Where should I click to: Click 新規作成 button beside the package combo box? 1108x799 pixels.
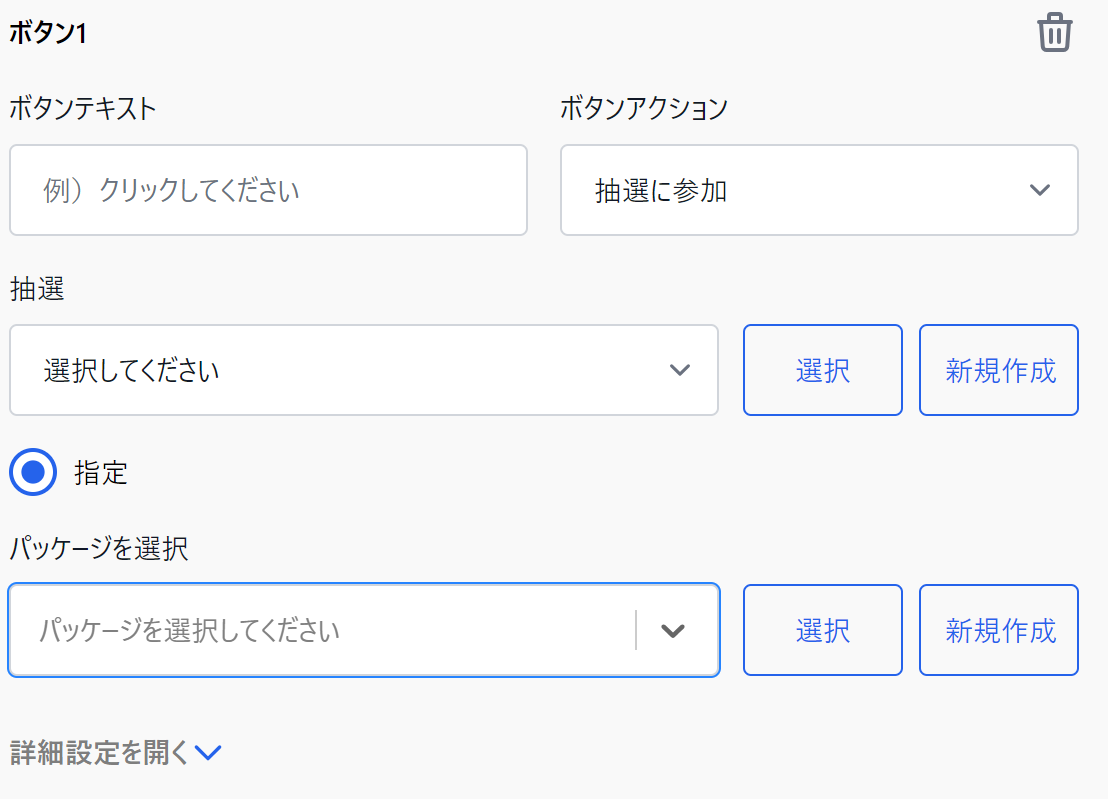tap(998, 630)
